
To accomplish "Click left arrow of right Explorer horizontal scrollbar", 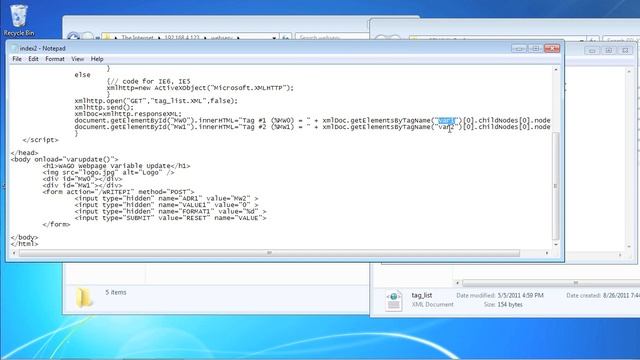I will [458, 283].
